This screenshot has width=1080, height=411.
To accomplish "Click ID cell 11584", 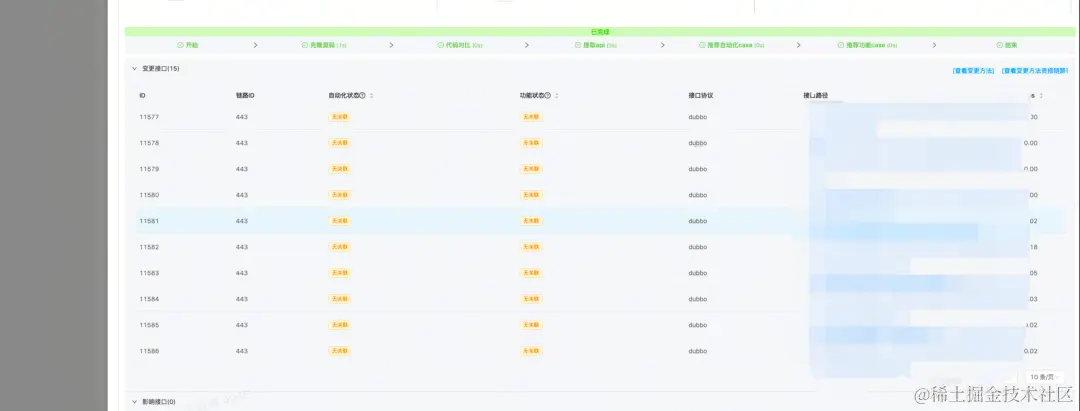I will pyautogui.click(x=149, y=299).
